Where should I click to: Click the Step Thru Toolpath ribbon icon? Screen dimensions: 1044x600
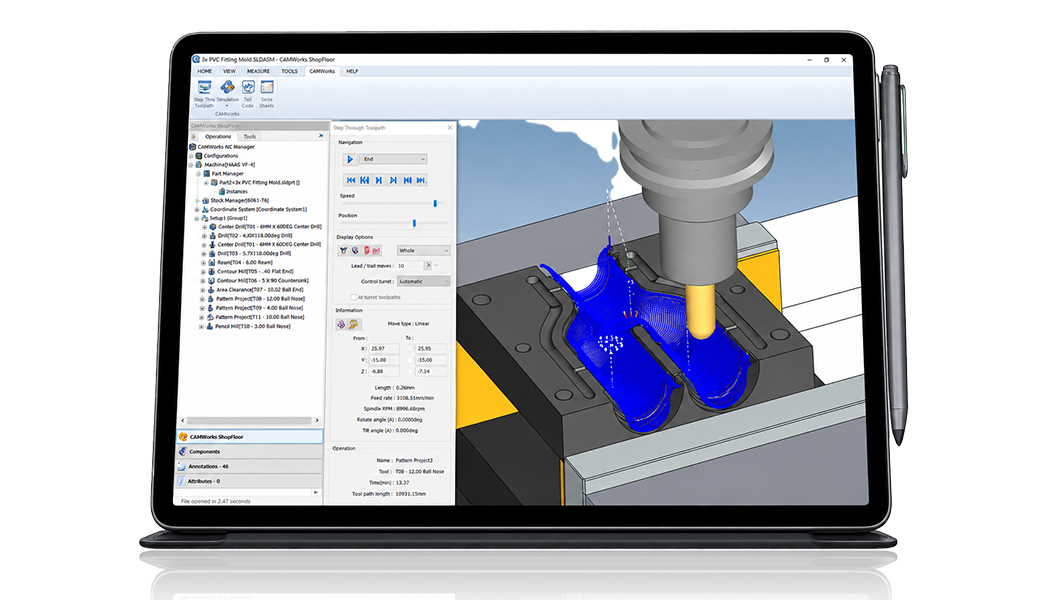click(204, 87)
